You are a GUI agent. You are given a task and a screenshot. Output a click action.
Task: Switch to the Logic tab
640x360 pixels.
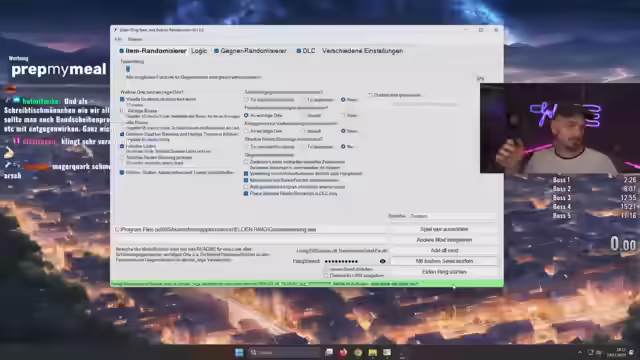[199, 51]
